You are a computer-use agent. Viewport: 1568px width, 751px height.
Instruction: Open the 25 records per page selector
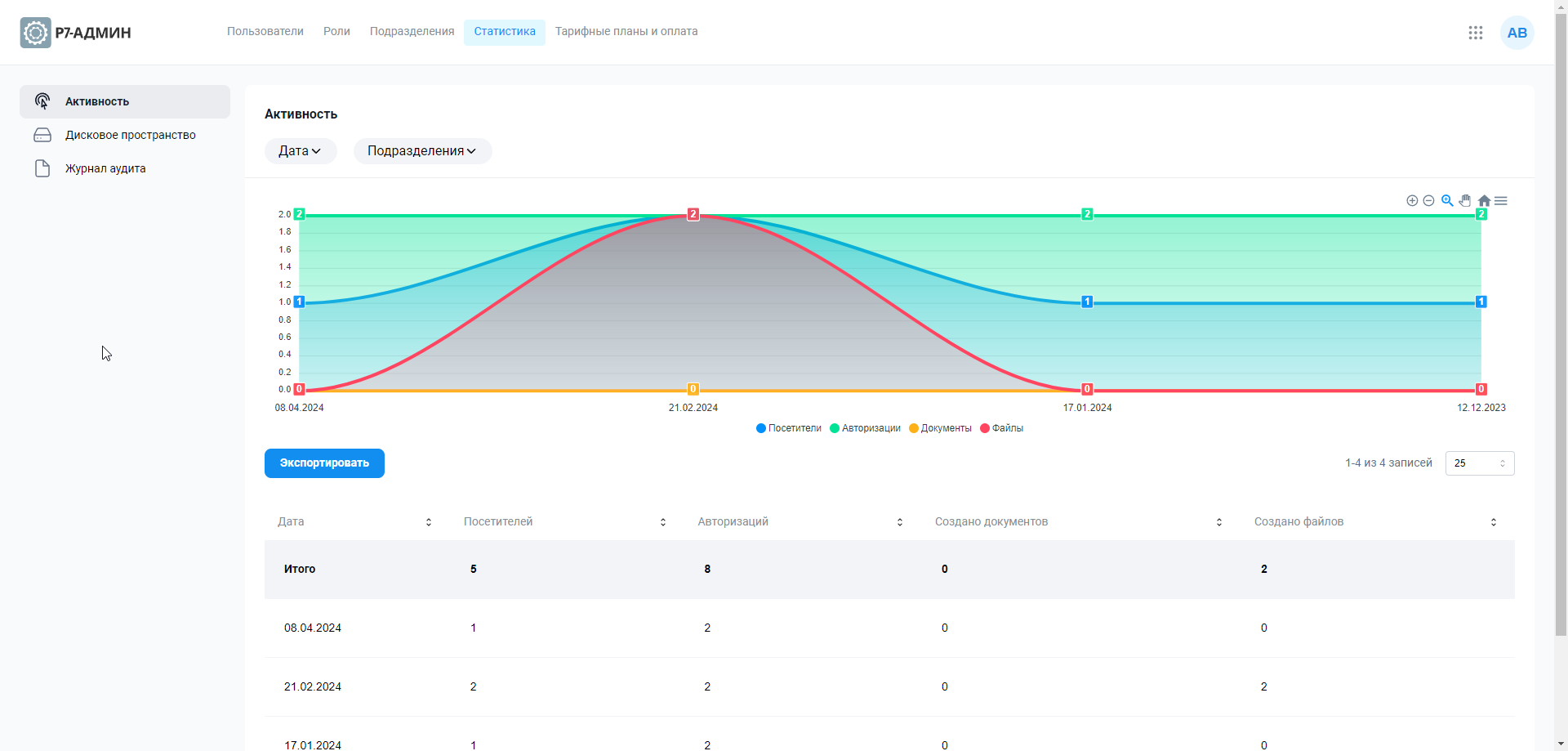(1479, 463)
